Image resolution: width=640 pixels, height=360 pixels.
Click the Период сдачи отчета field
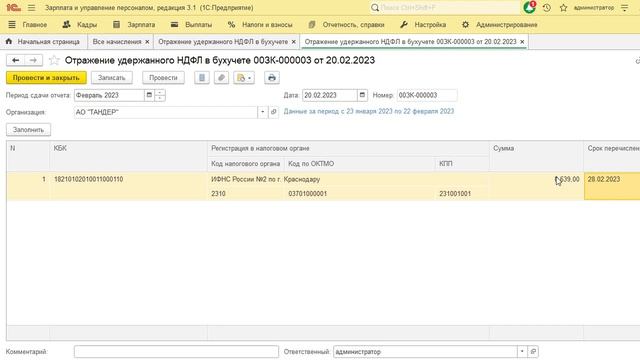point(109,95)
